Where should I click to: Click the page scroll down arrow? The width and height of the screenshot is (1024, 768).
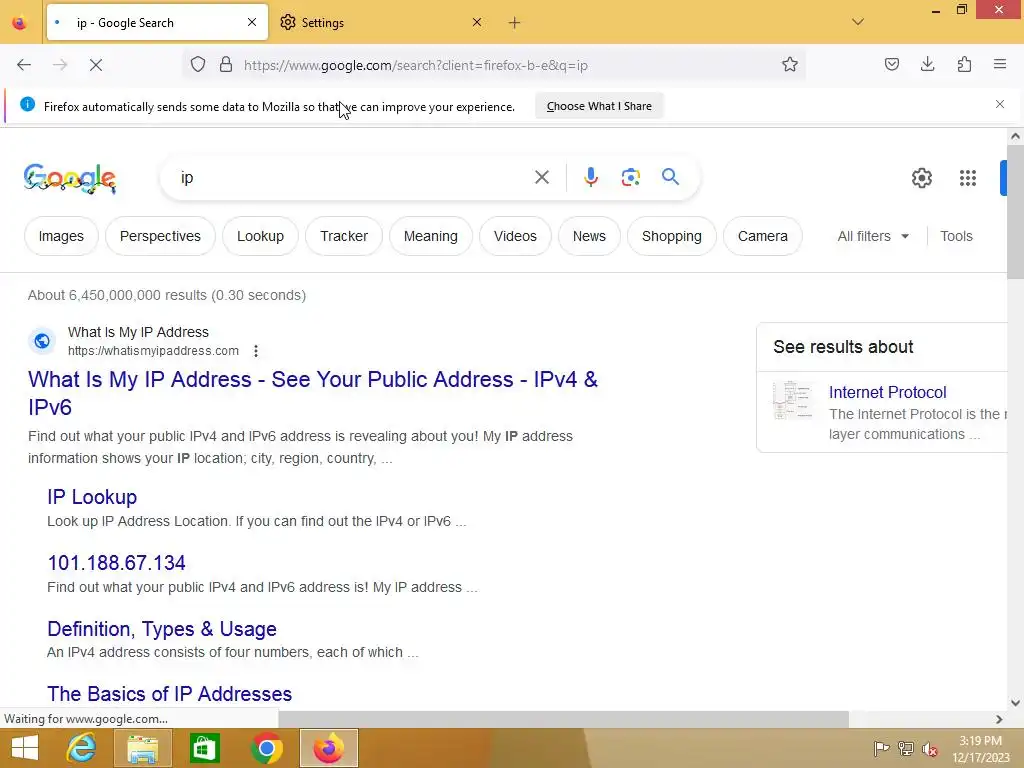[x=1015, y=703]
